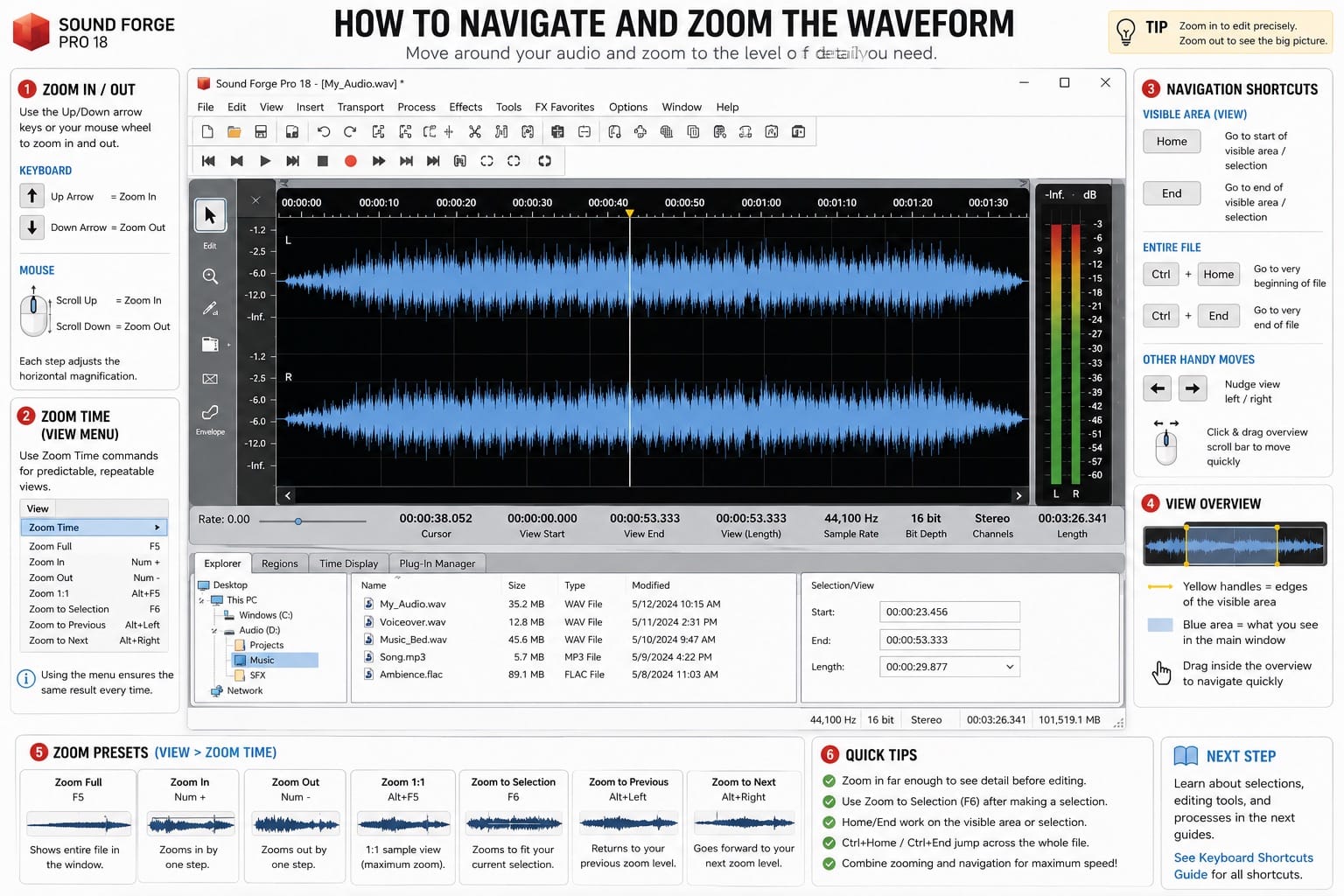
Task: Toggle loop playback with the rightmost transport icon
Action: click(x=544, y=161)
